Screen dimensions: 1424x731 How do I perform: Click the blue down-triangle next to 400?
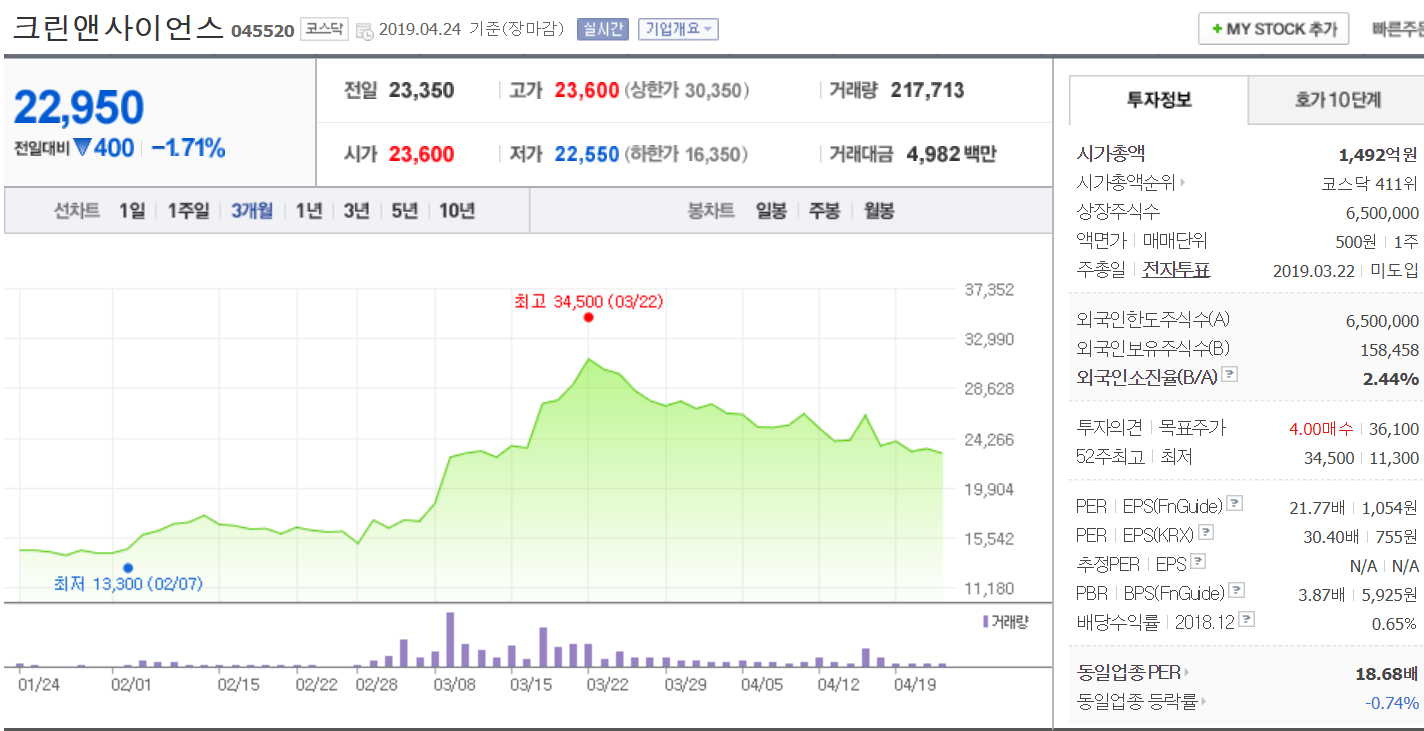click(x=82, y=147)
